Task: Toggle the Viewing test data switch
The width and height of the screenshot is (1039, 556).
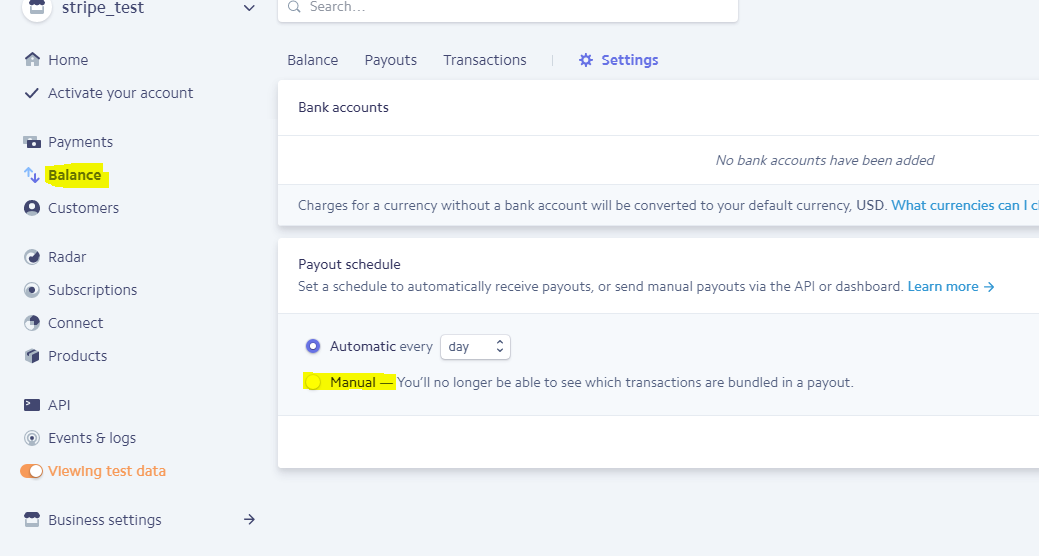Action: pos(32,471)
